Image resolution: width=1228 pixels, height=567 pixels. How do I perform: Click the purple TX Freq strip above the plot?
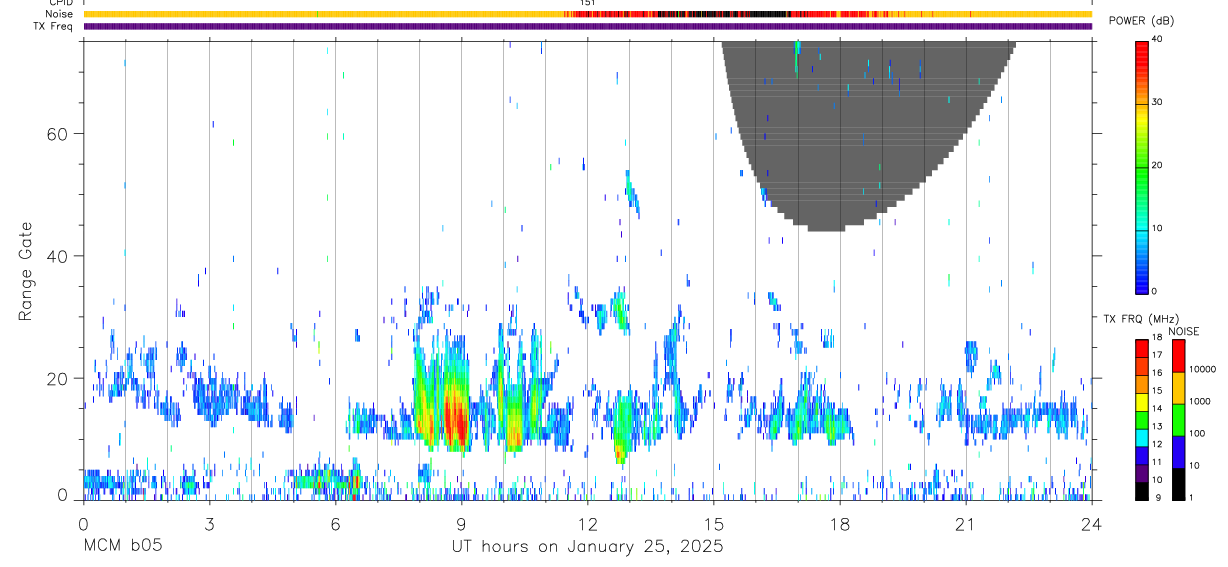pos(587,26)
